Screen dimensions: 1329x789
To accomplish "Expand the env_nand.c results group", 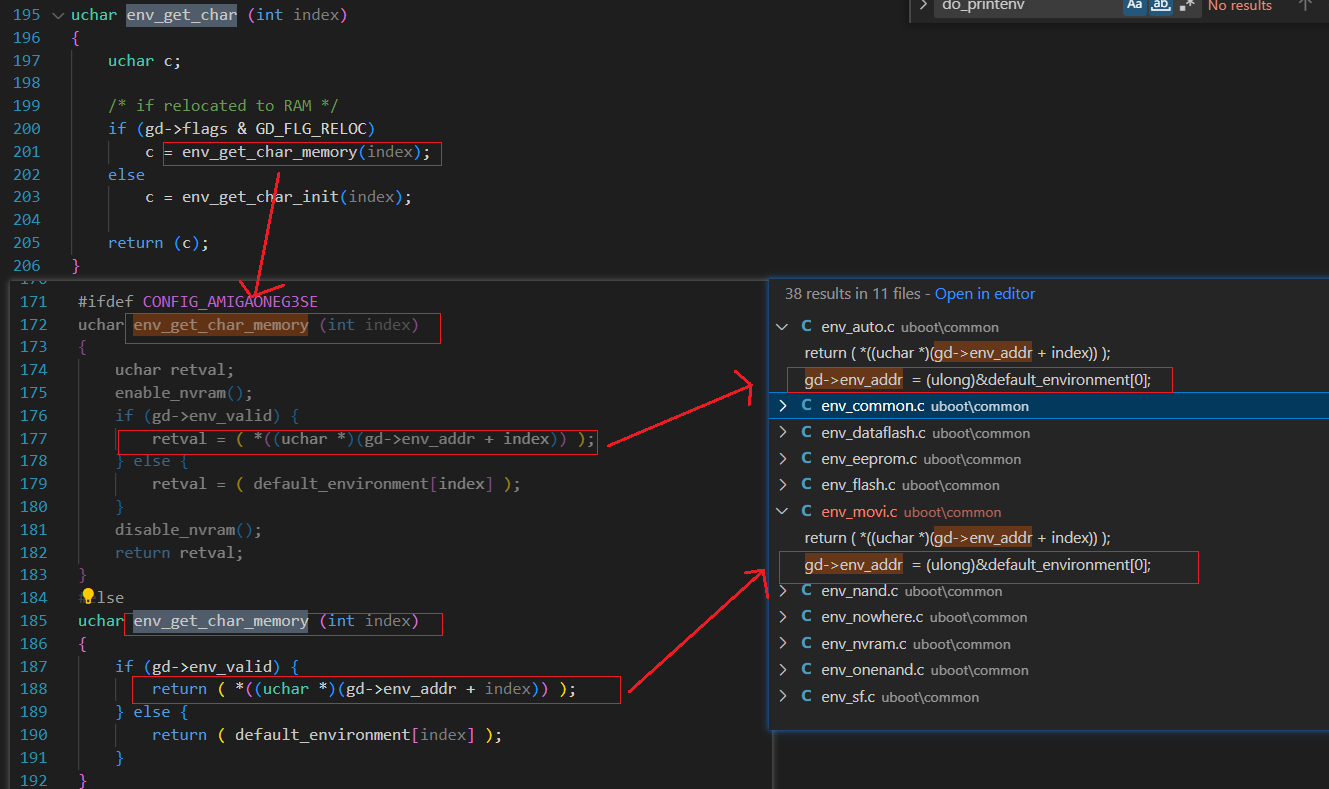I will pos(782,591).
